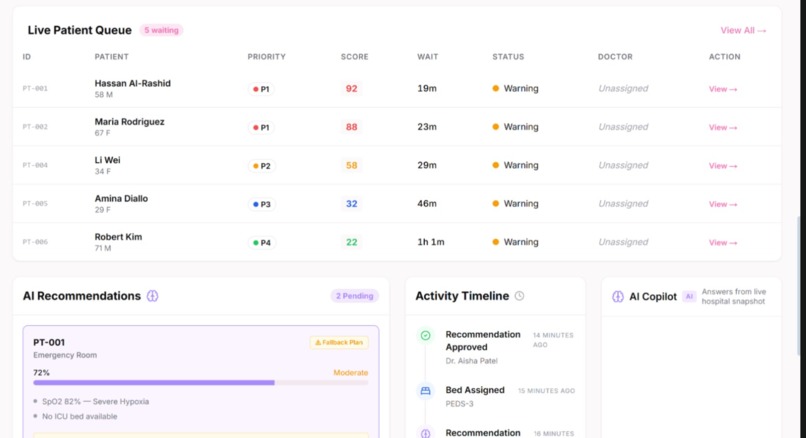Click the WAIT column header

coord(428,57)
